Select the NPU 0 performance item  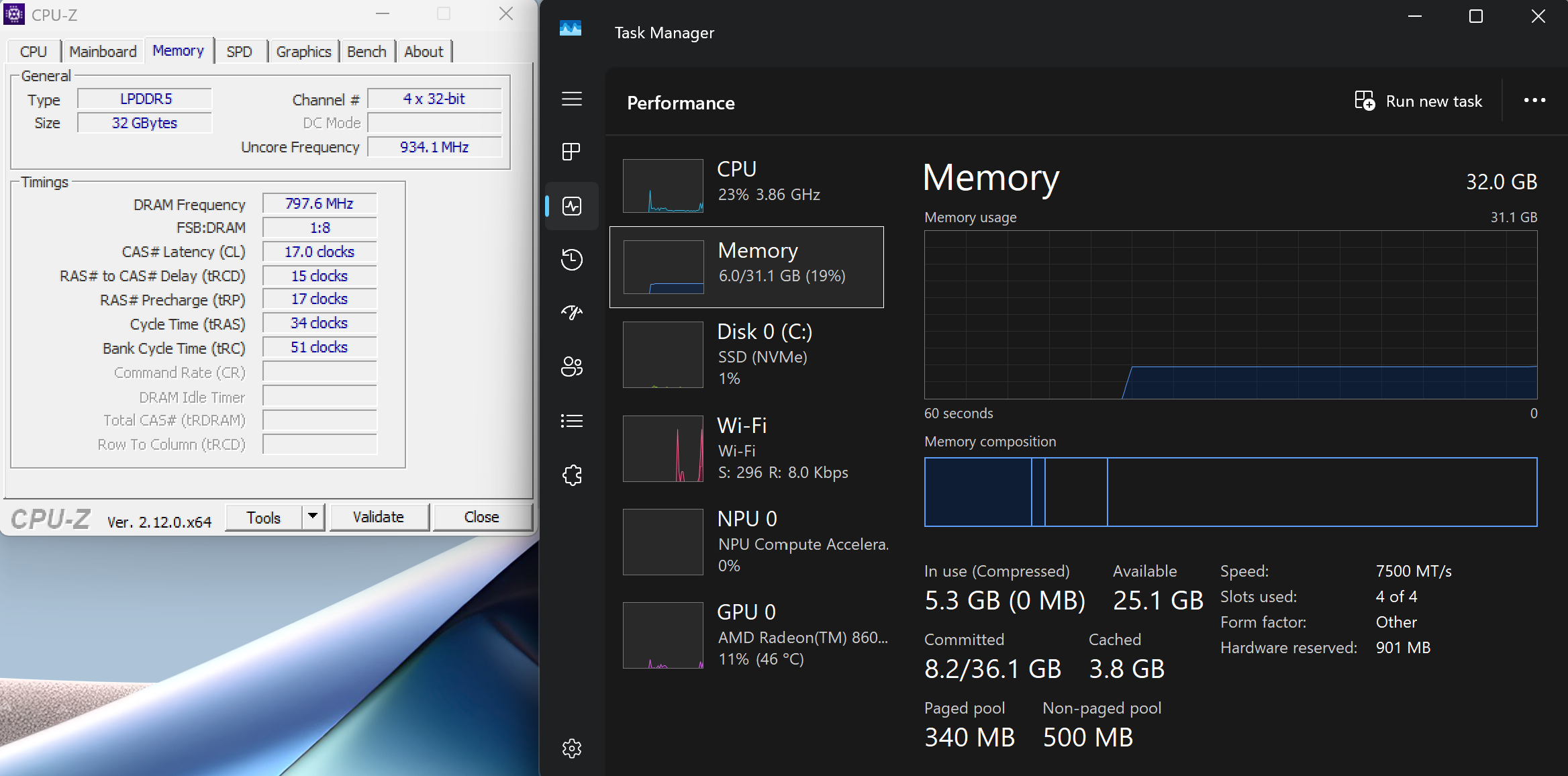[746, 542]
